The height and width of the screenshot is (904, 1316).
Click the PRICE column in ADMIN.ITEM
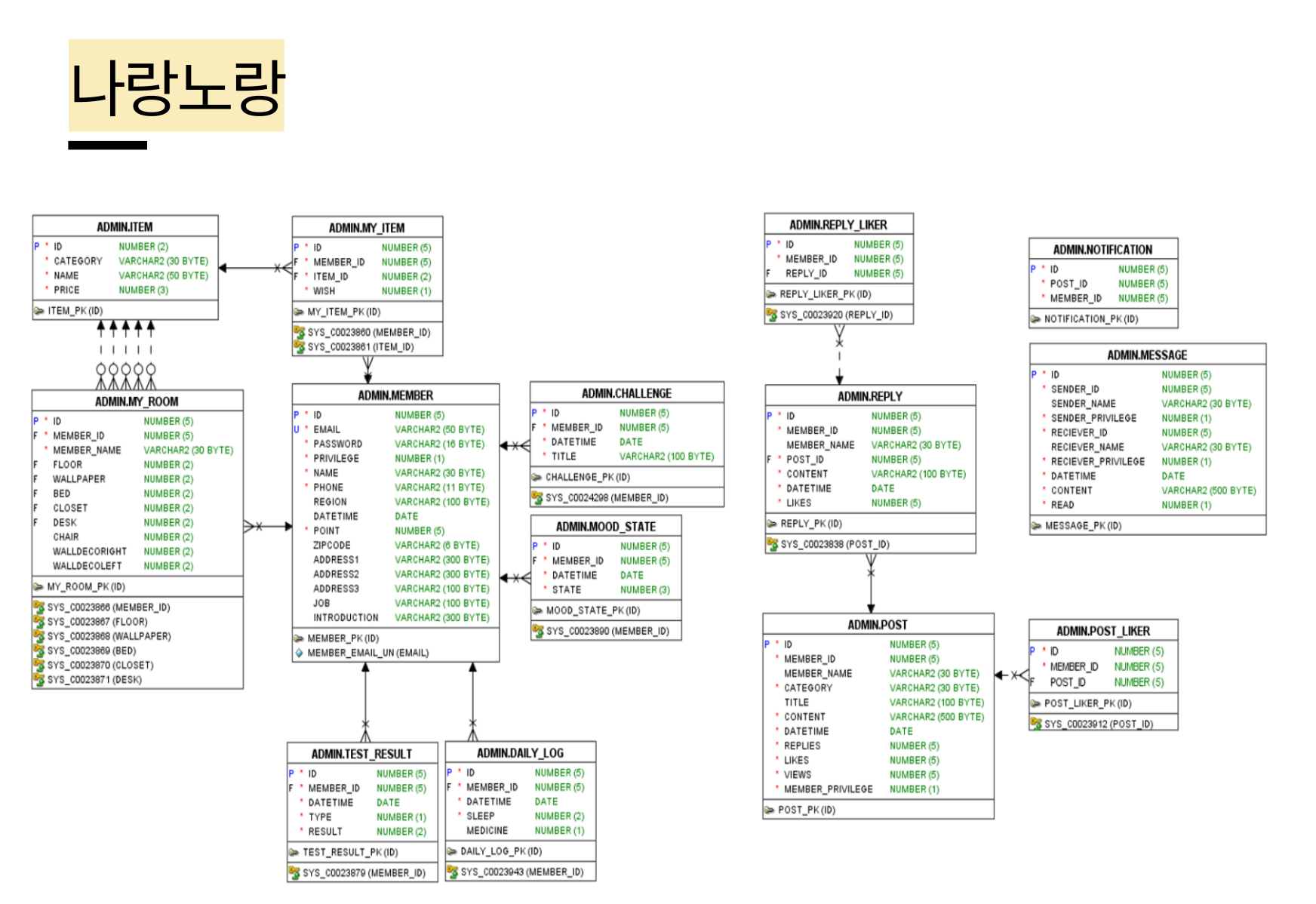click(x=125, y=290)
